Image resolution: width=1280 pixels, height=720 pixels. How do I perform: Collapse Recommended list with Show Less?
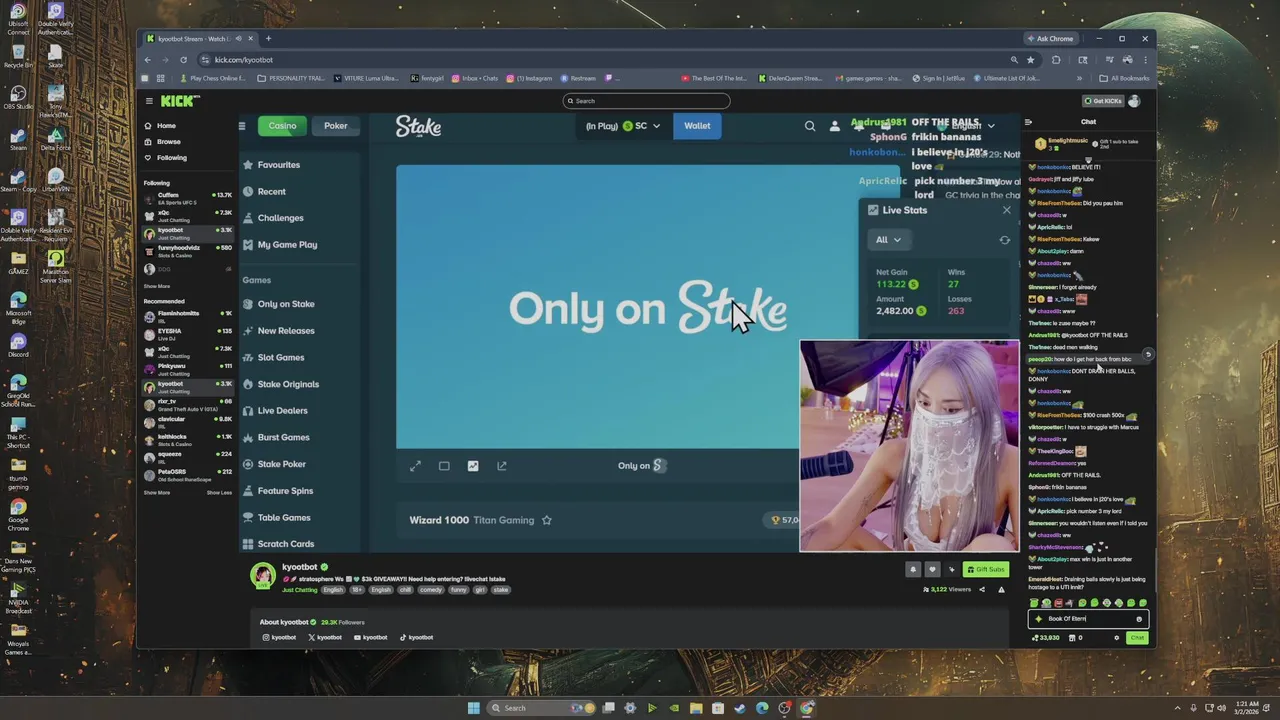click(219, 493)
